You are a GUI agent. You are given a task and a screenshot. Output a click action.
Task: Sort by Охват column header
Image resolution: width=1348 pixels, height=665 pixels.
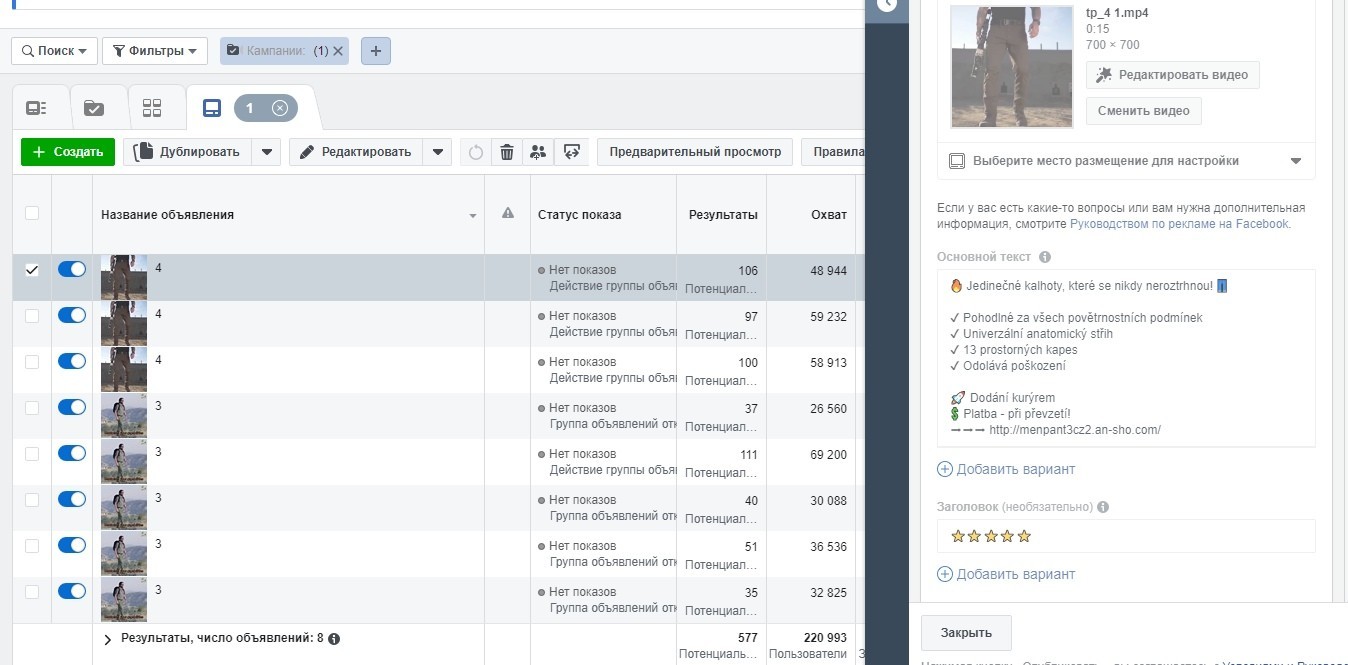829,215
